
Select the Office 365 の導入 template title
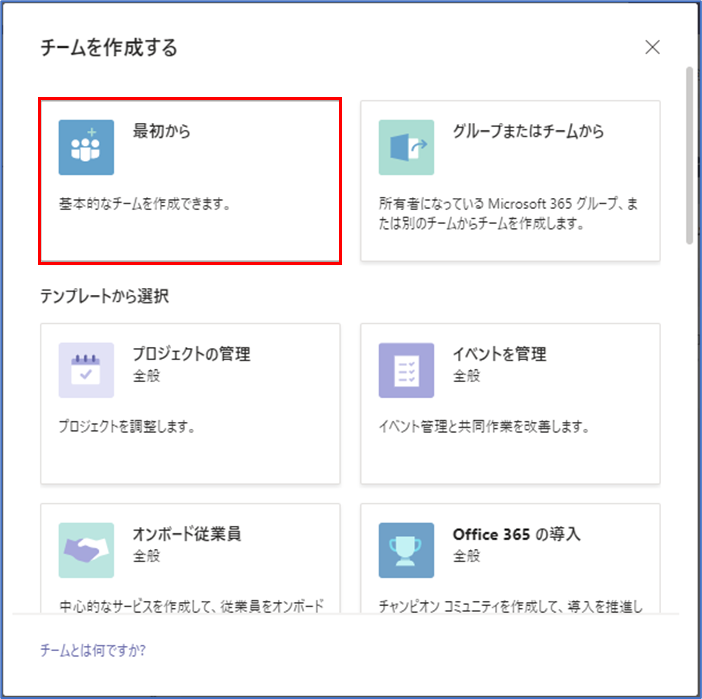(x=516, y=534)
